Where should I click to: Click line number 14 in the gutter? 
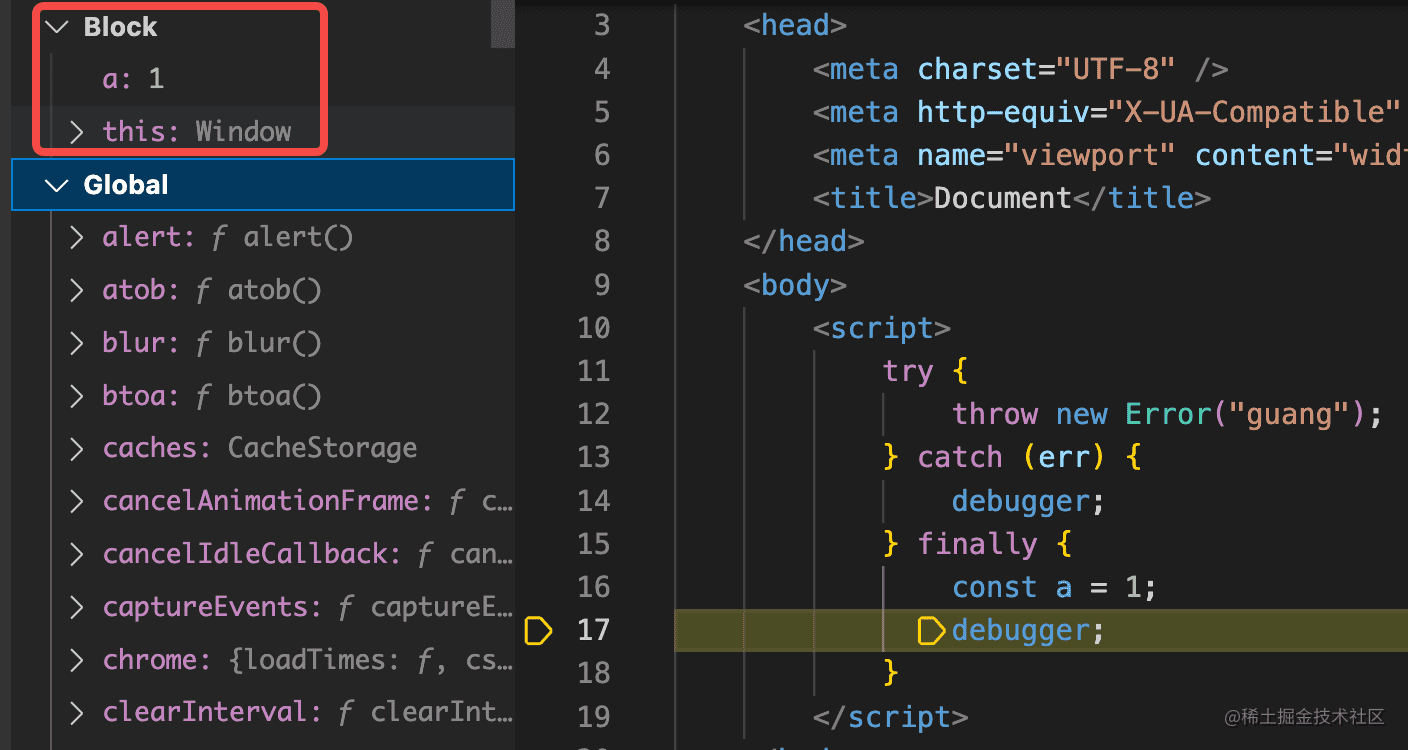pyautogui.click(x=594, y=500)
